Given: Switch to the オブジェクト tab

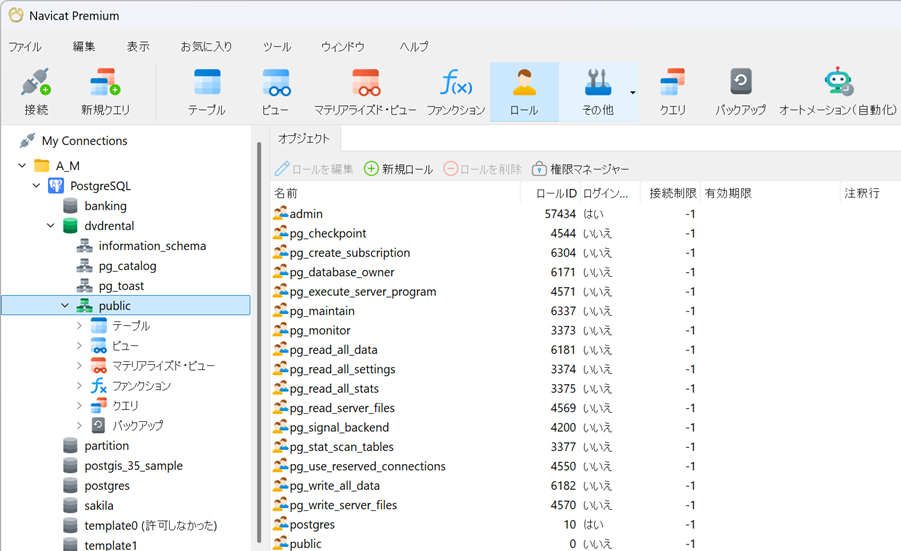Looking at the screenshot, I should (x=304, y=138).
